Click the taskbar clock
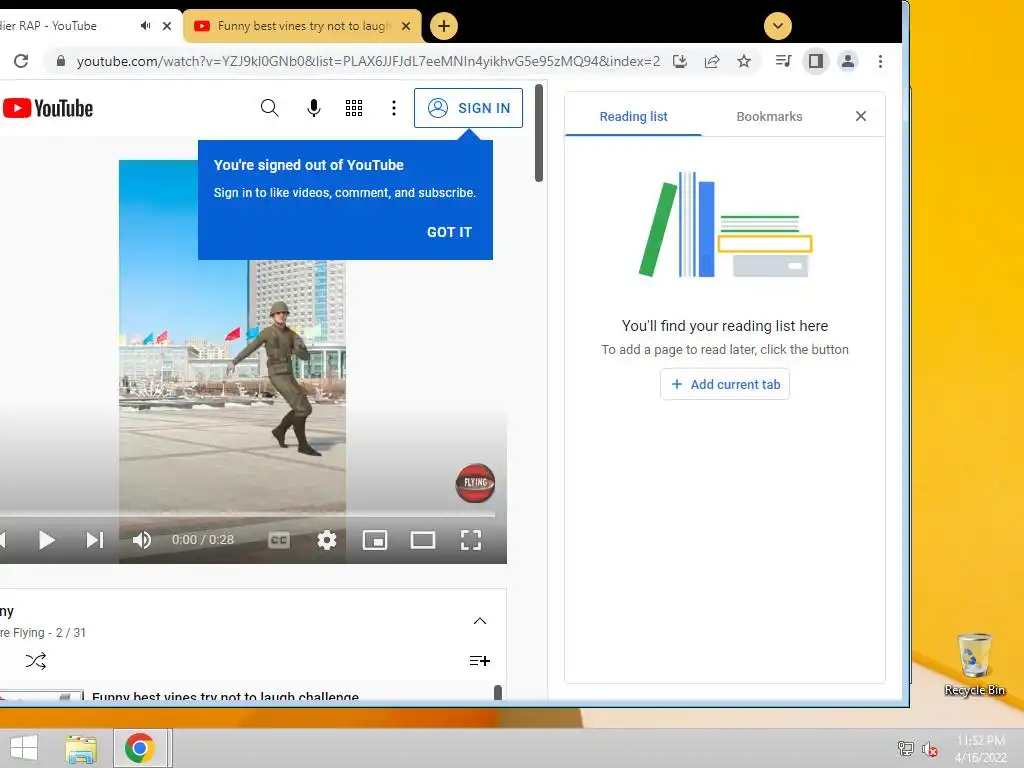The height and width of the screenshot is (768, 1024). [x=980, y=749]
